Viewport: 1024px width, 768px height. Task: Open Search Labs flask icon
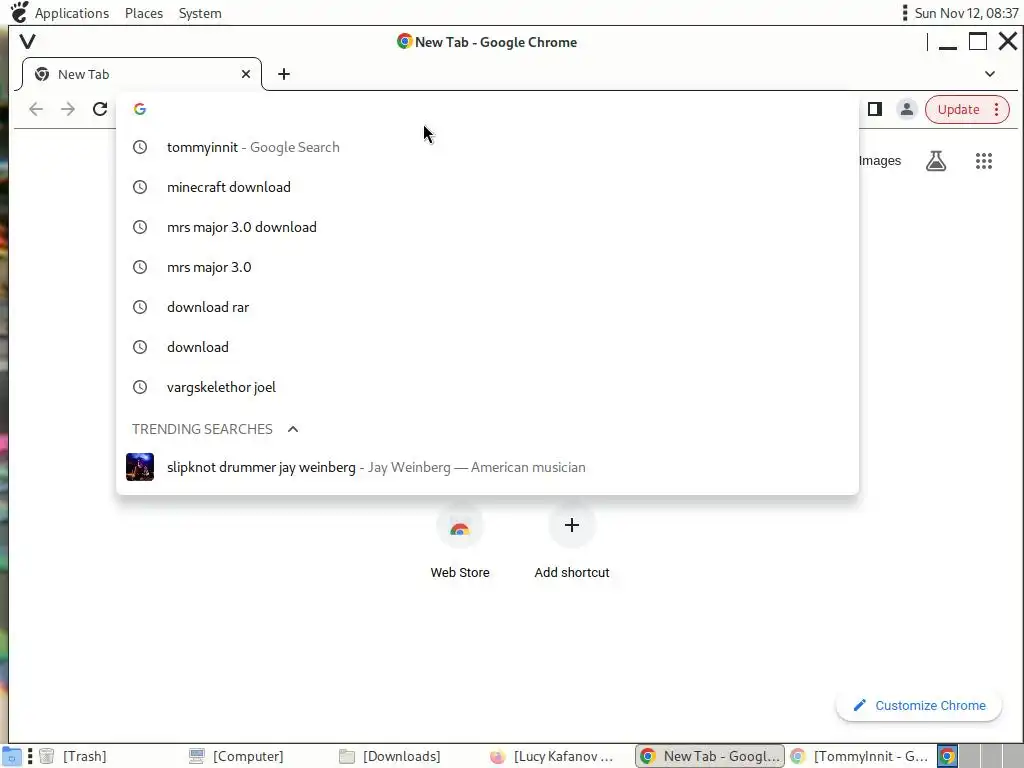pos(936,161)
